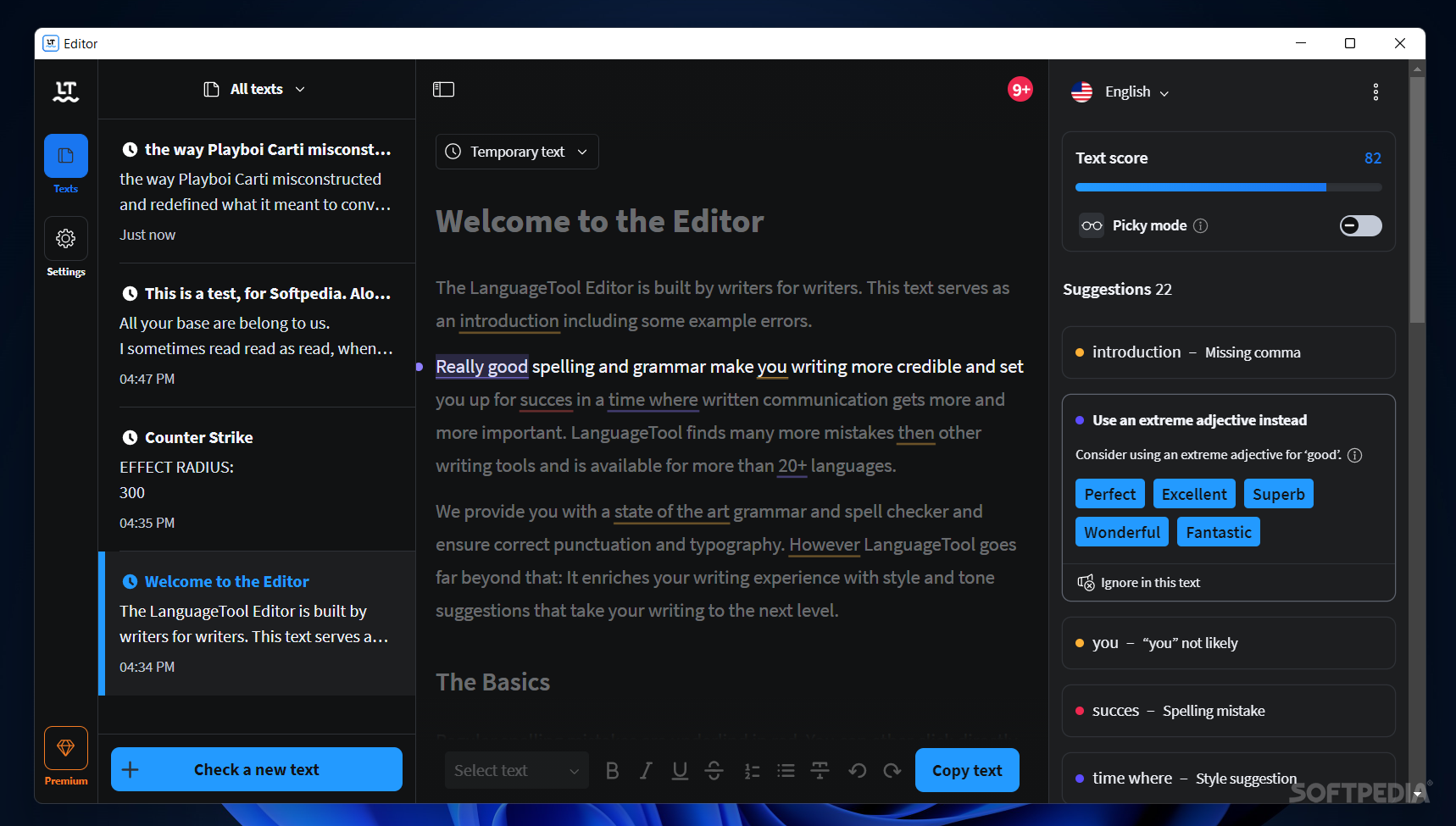
Task: Click Check a new text button
Action: [257, 769]
